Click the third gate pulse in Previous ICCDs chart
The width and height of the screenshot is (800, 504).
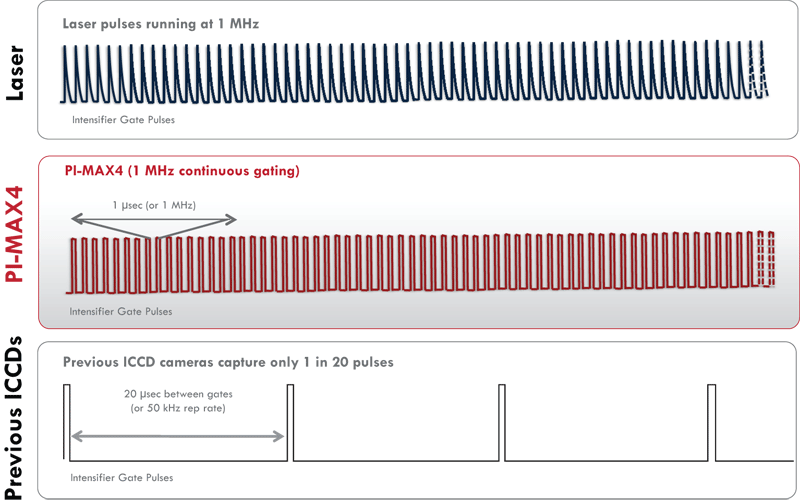502,422
